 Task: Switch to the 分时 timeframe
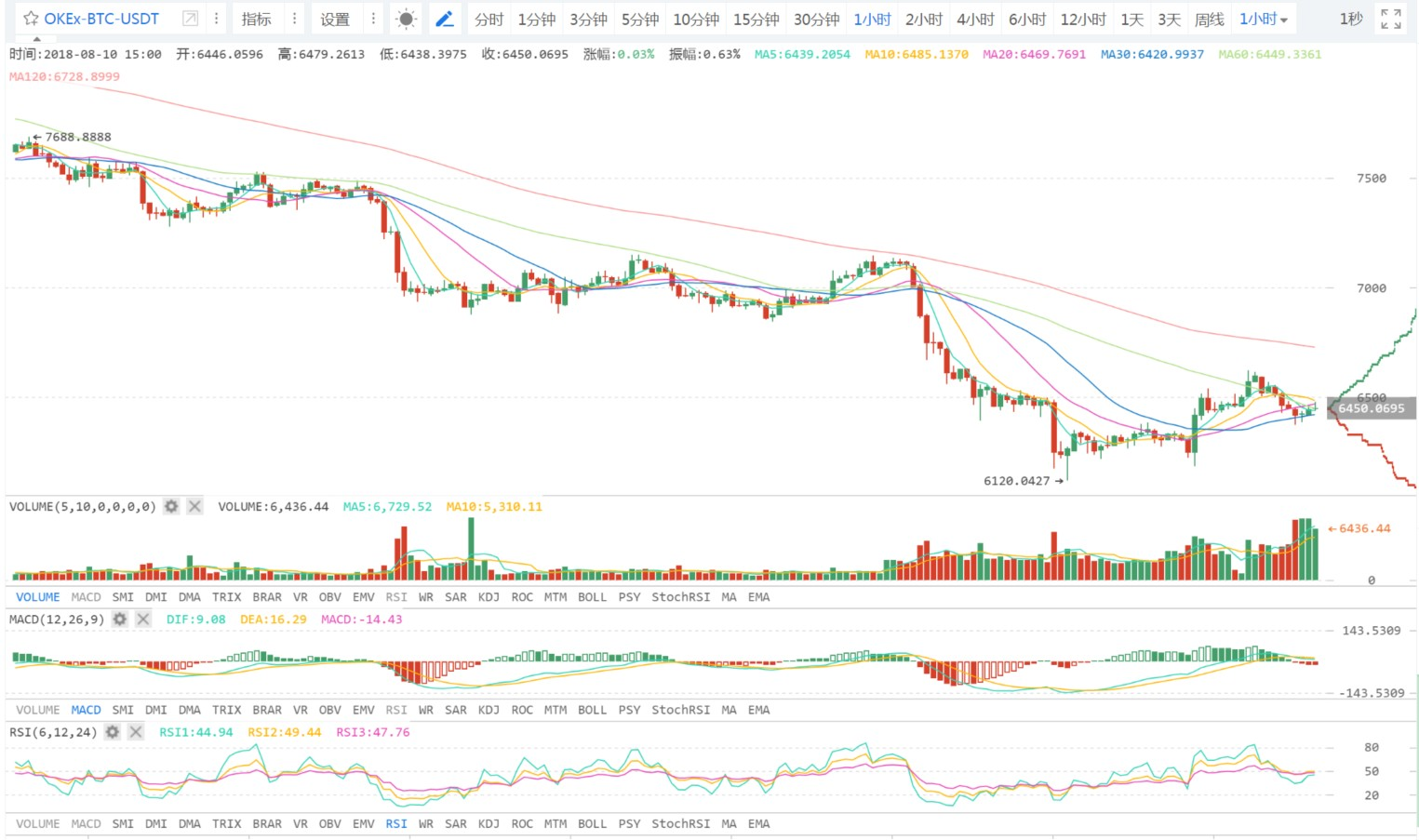coord(489,19)
